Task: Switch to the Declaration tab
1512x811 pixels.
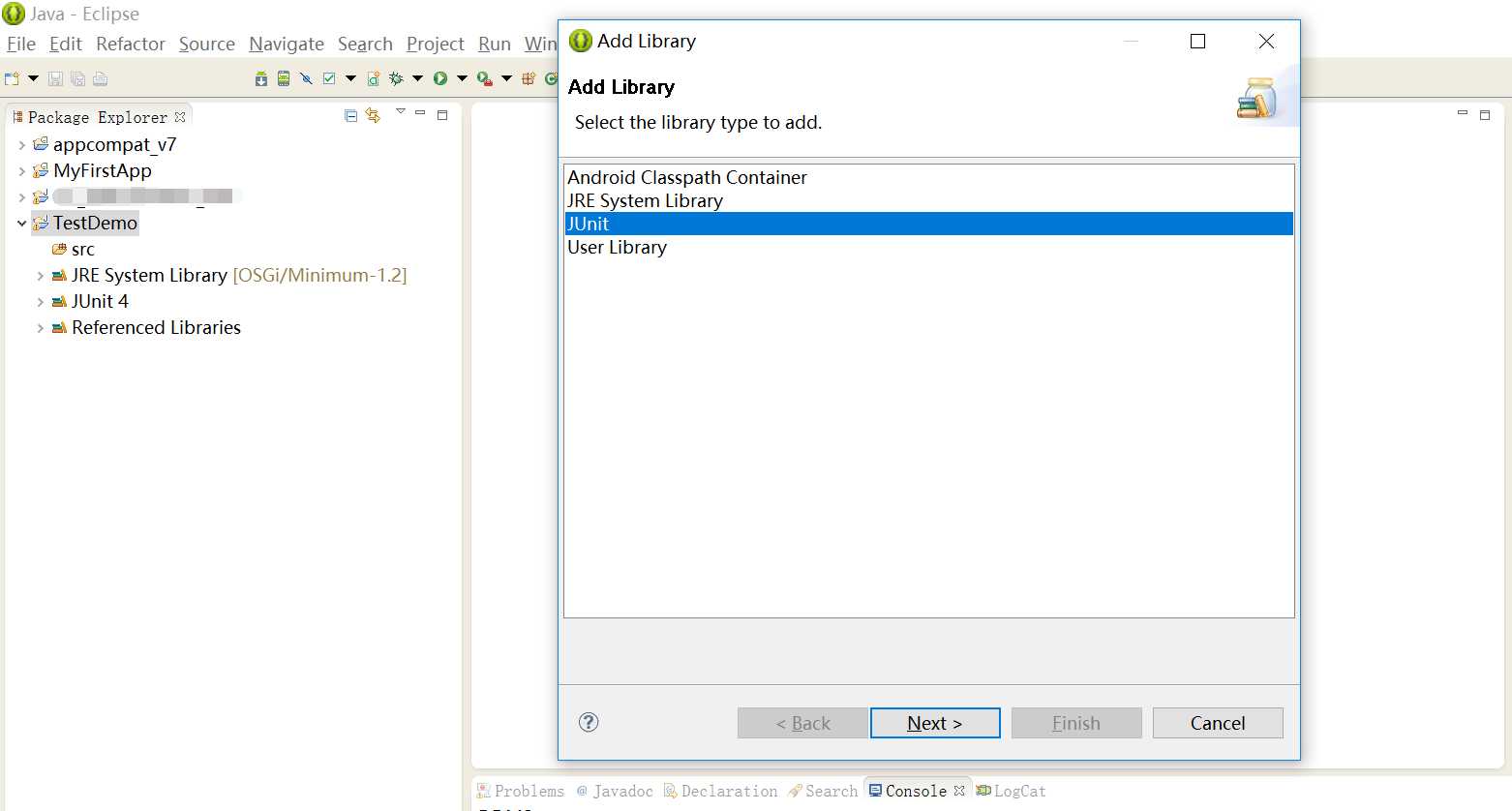Action: [720, 792]
